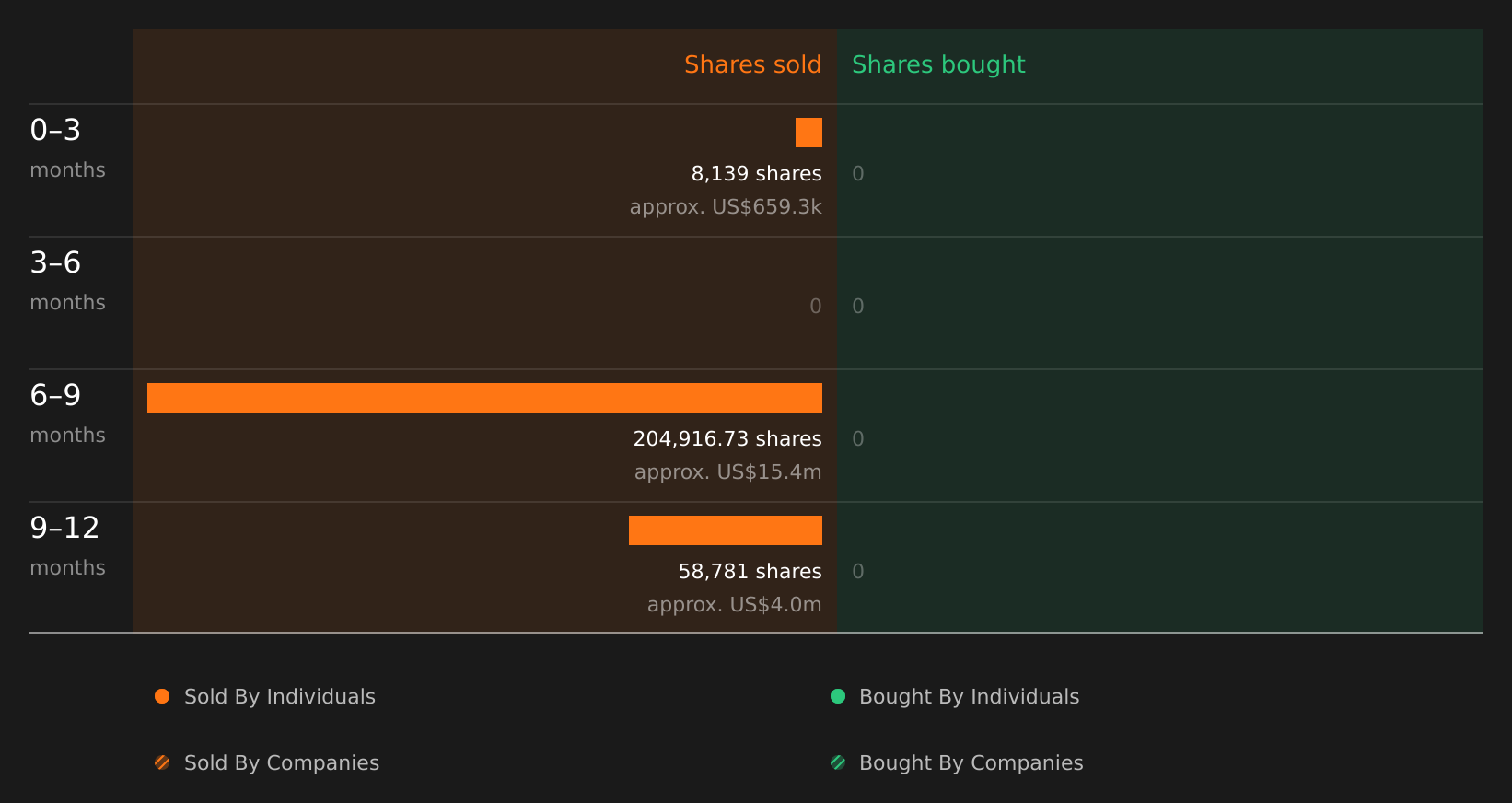Click the 204,916.73 shares value
The image size is (1512, 803).
(x=727, y=438)
